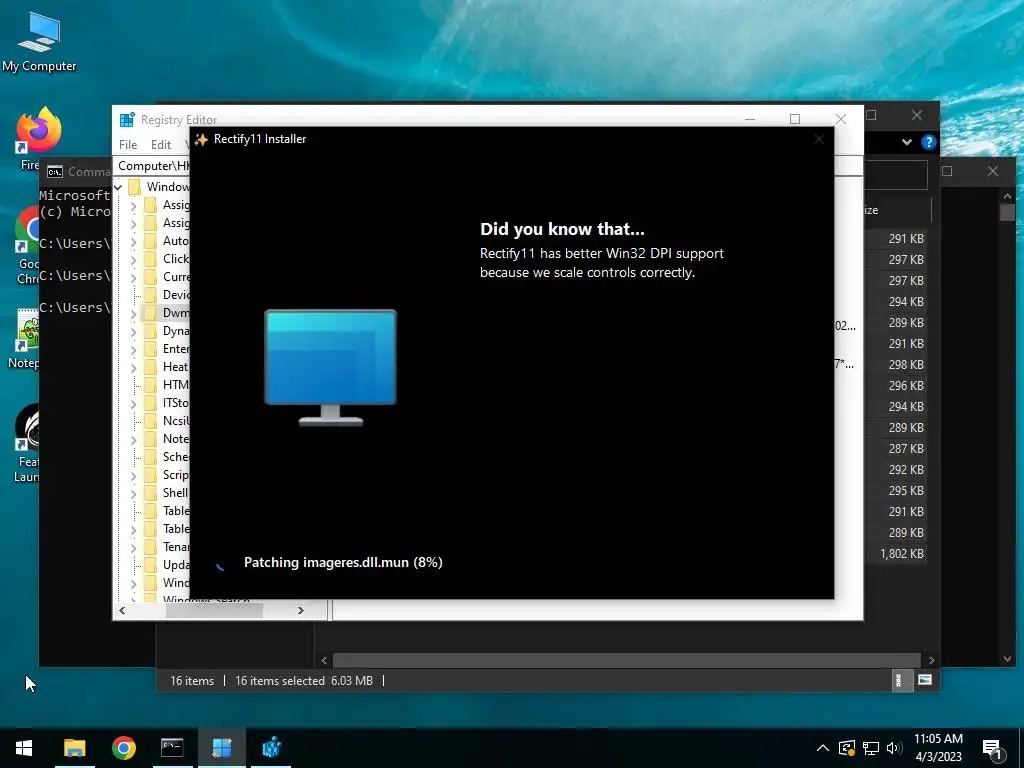Expand the Dwm key chevron
Screen dimensions: 1024x768
click(133, 313)
